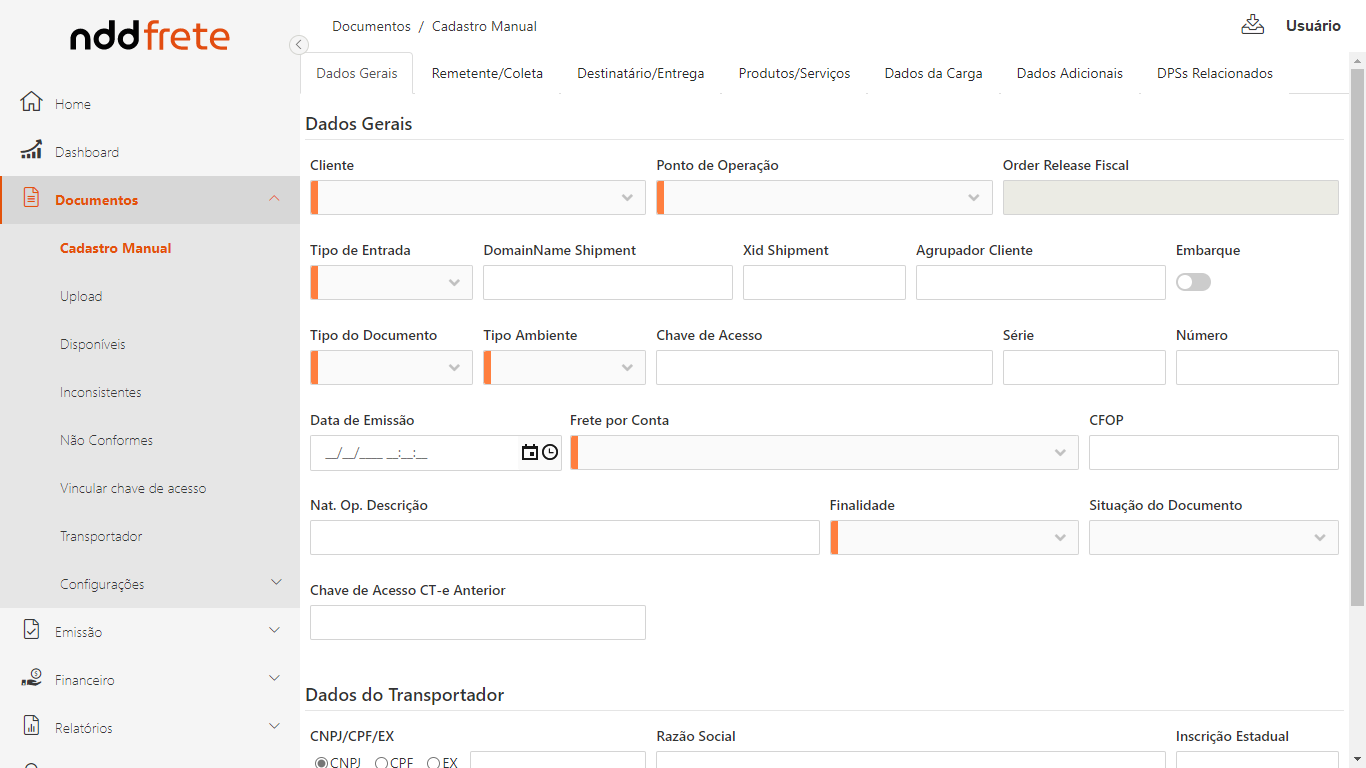Open the Dashboard chart icon
Screen dimensions: 1366x768
[31, 151]
